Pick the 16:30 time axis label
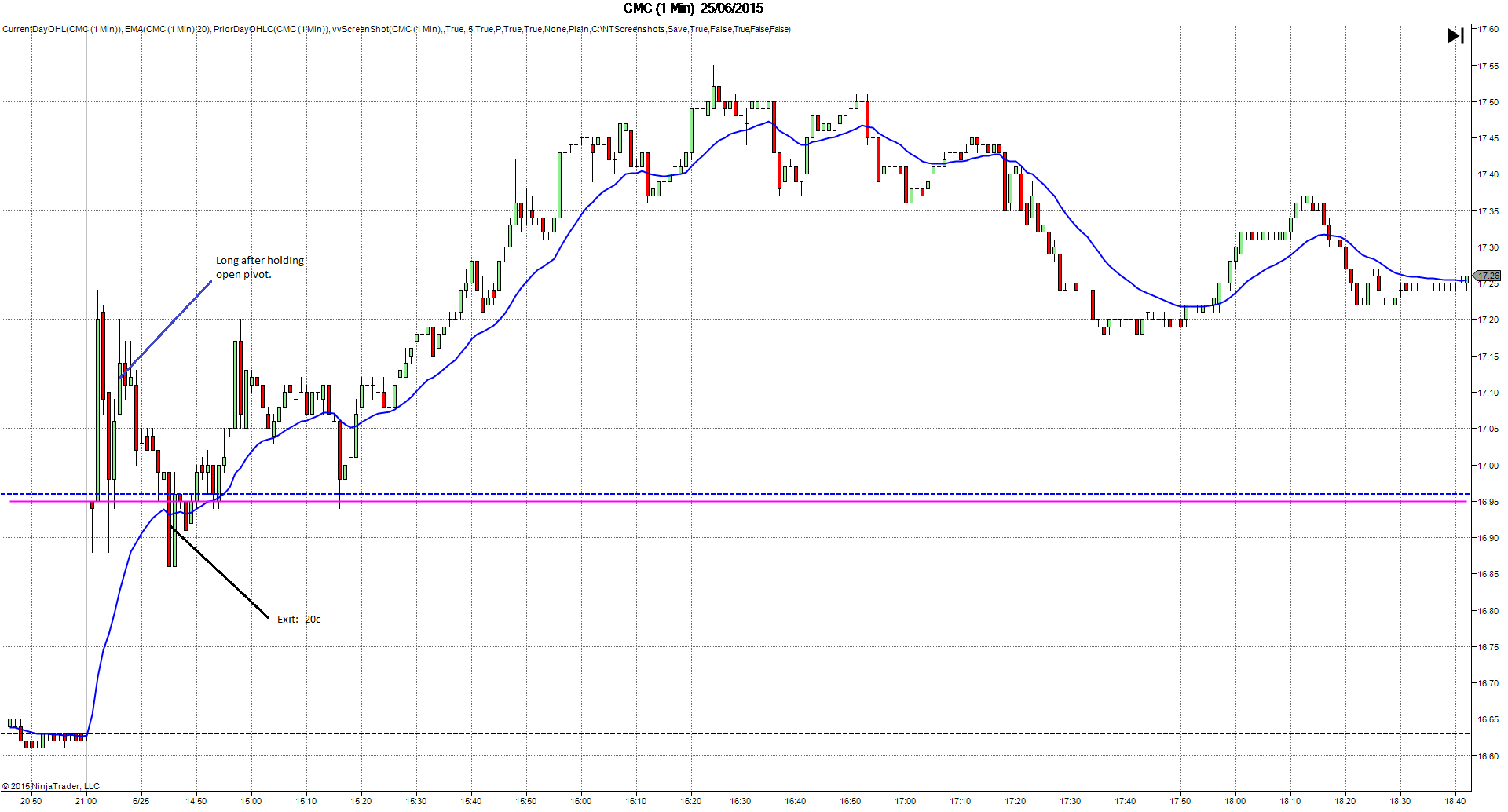This screenshot has width=1508, height=812. (x=741, y=801)
